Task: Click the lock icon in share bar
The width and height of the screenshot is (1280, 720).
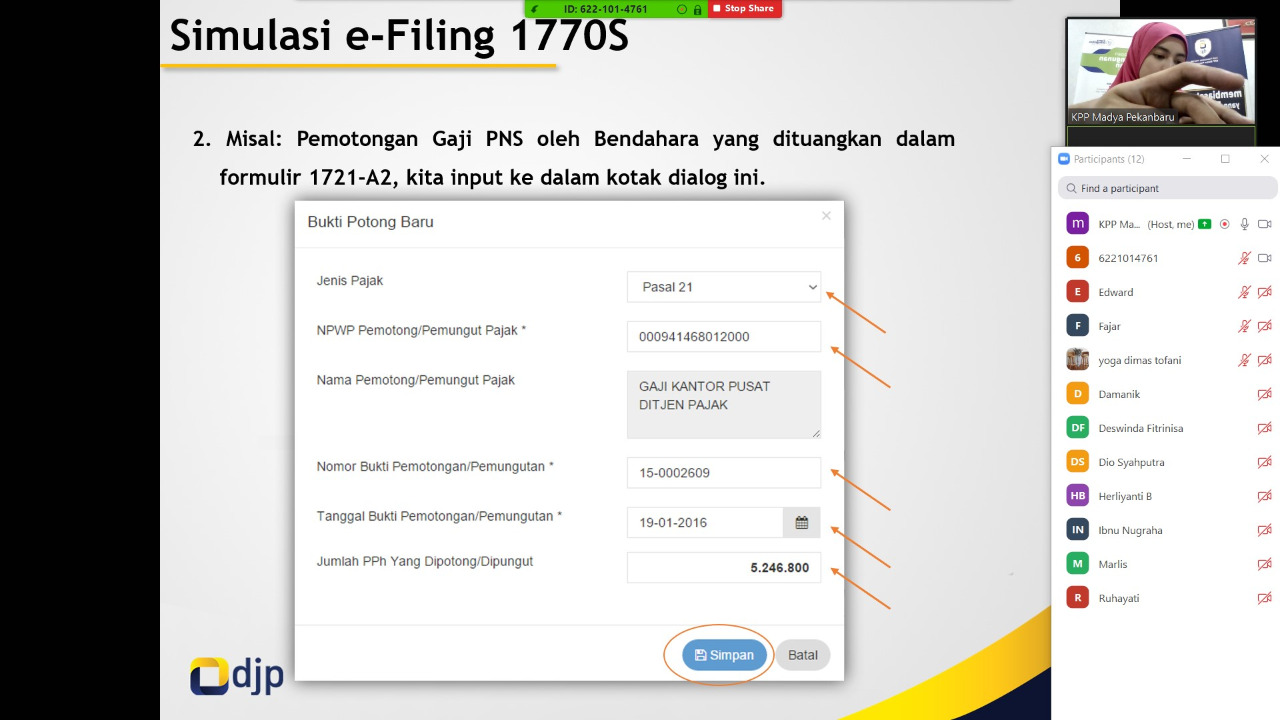Action: coord(697,9)
